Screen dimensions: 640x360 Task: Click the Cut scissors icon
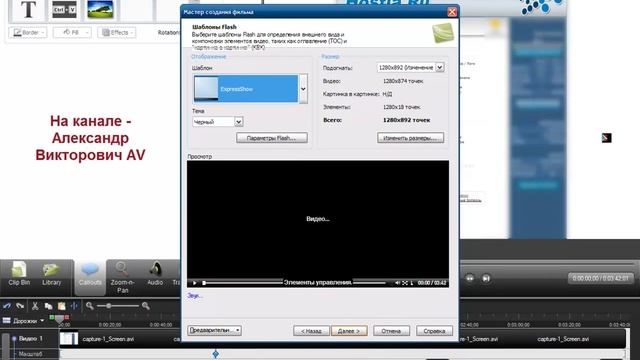35,306
